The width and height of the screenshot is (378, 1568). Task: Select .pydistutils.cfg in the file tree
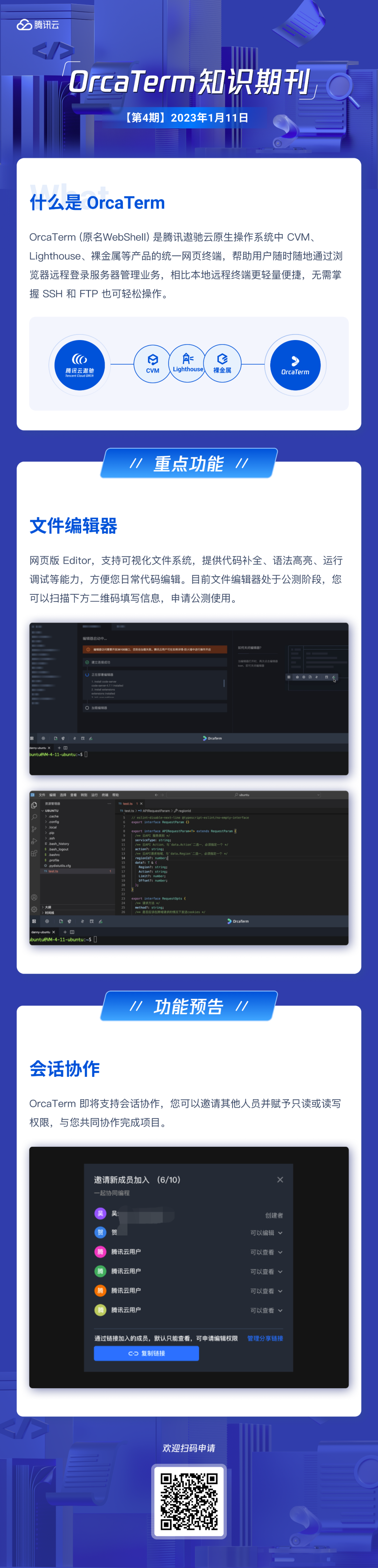[57, 866]
